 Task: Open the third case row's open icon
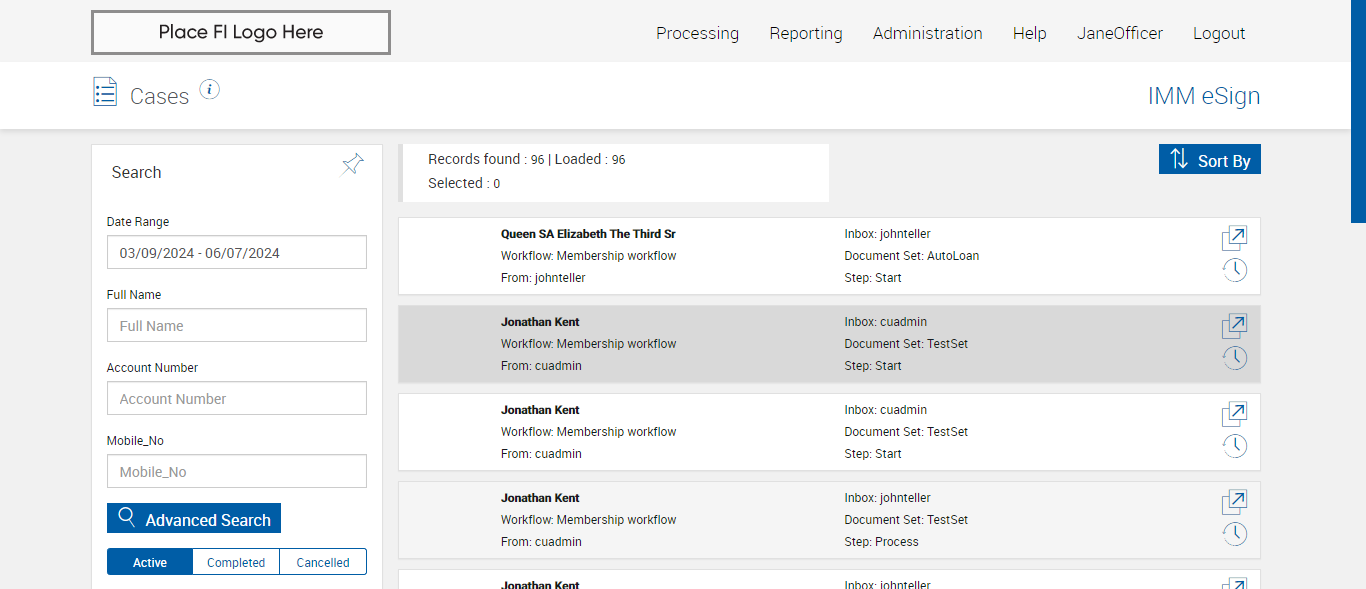1234,414
